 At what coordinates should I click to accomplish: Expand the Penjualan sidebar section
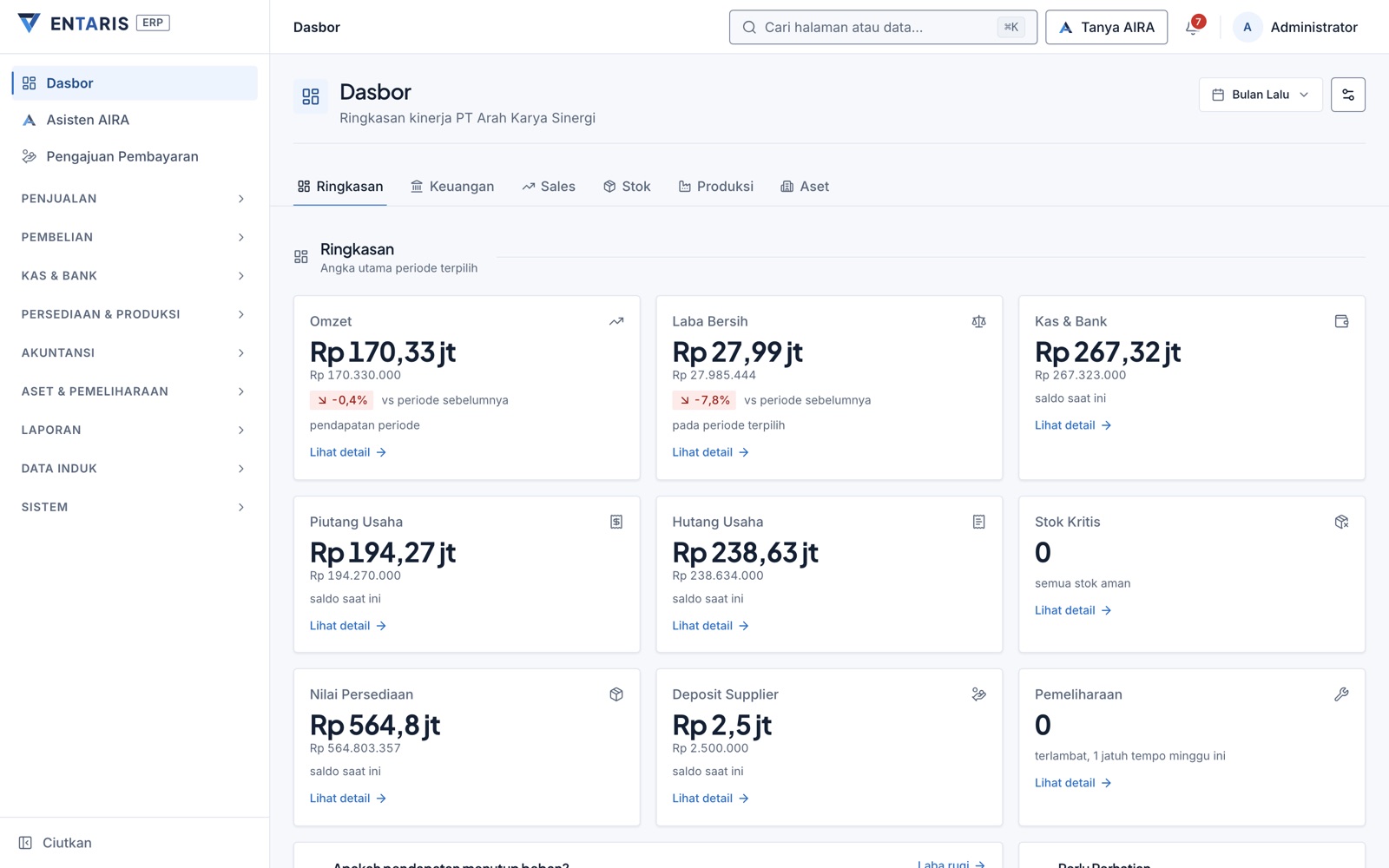coord(135,199)
